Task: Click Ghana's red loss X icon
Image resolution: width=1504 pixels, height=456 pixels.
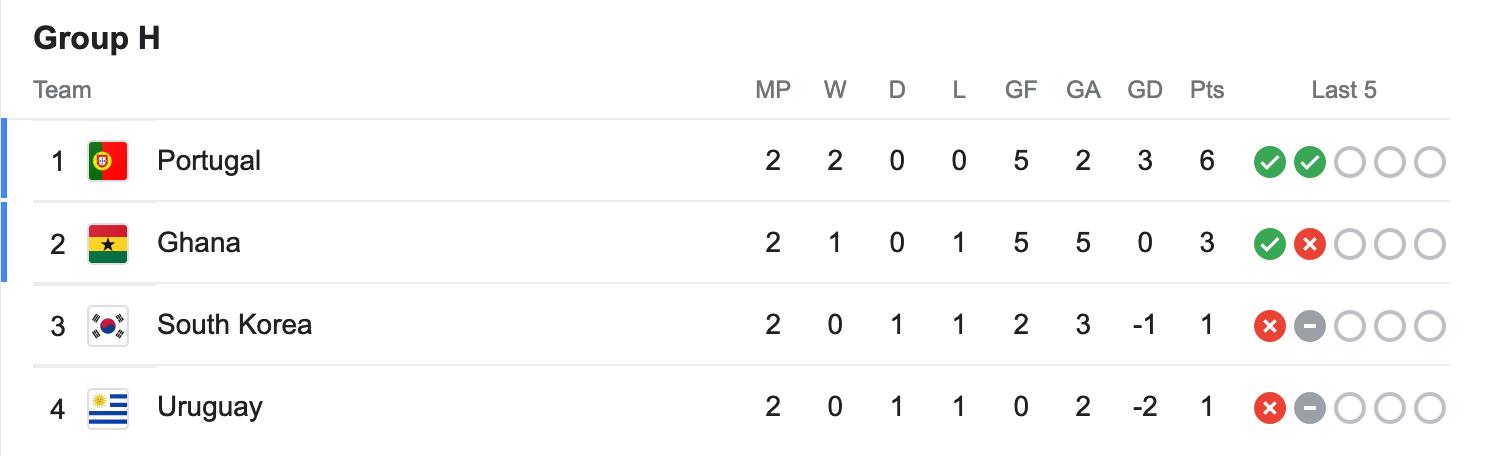Action: coord(1310,244)
